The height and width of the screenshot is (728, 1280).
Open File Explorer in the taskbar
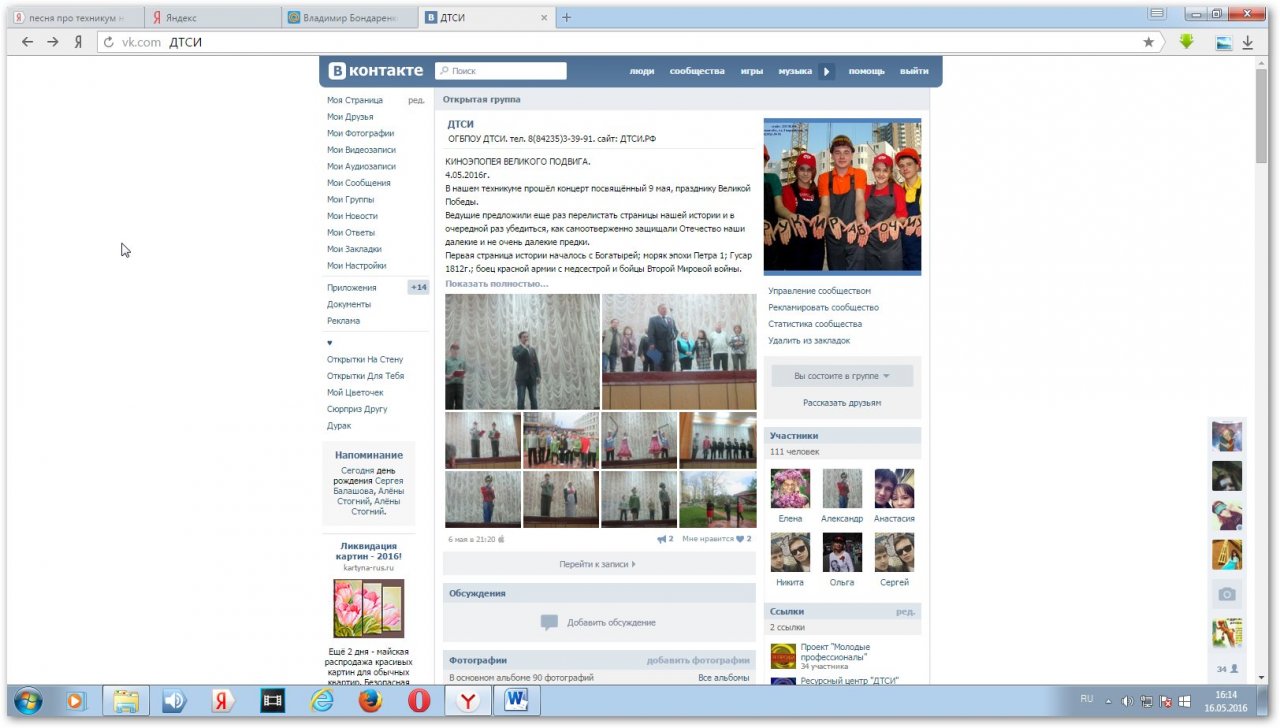126,701
